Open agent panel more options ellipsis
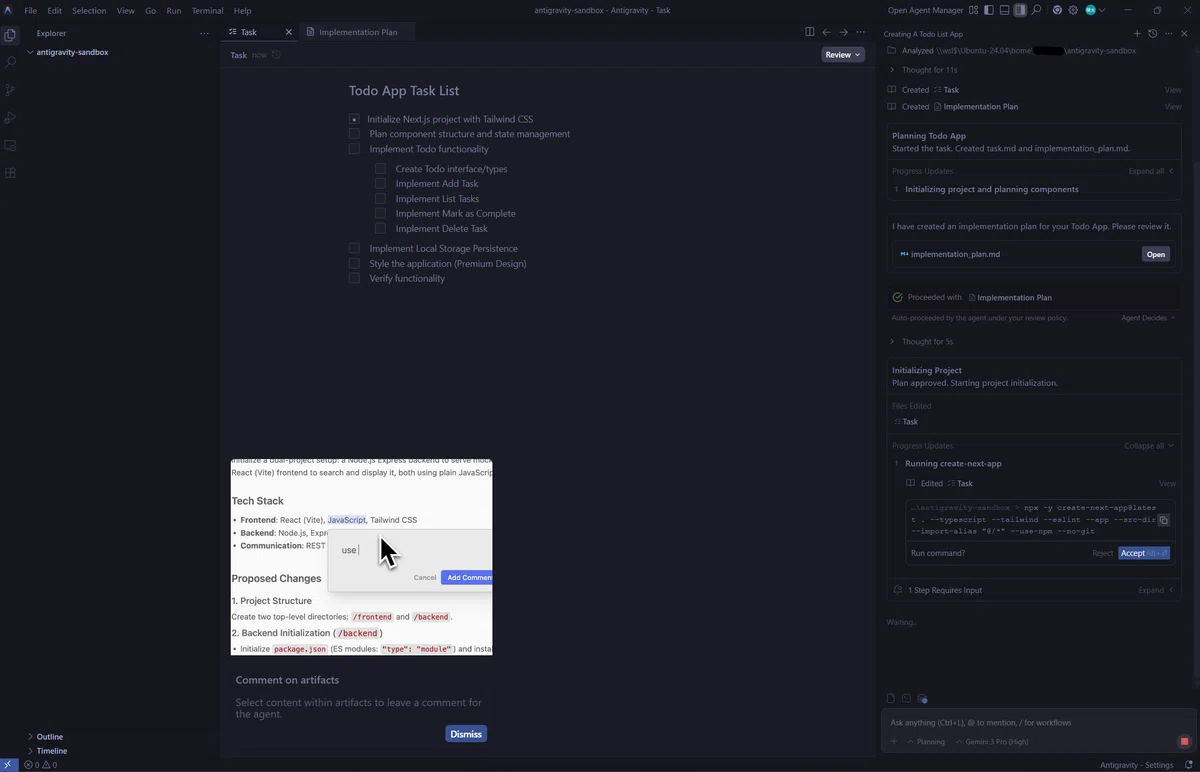This screenshot has height=772, width=1200. point(1168,34)
